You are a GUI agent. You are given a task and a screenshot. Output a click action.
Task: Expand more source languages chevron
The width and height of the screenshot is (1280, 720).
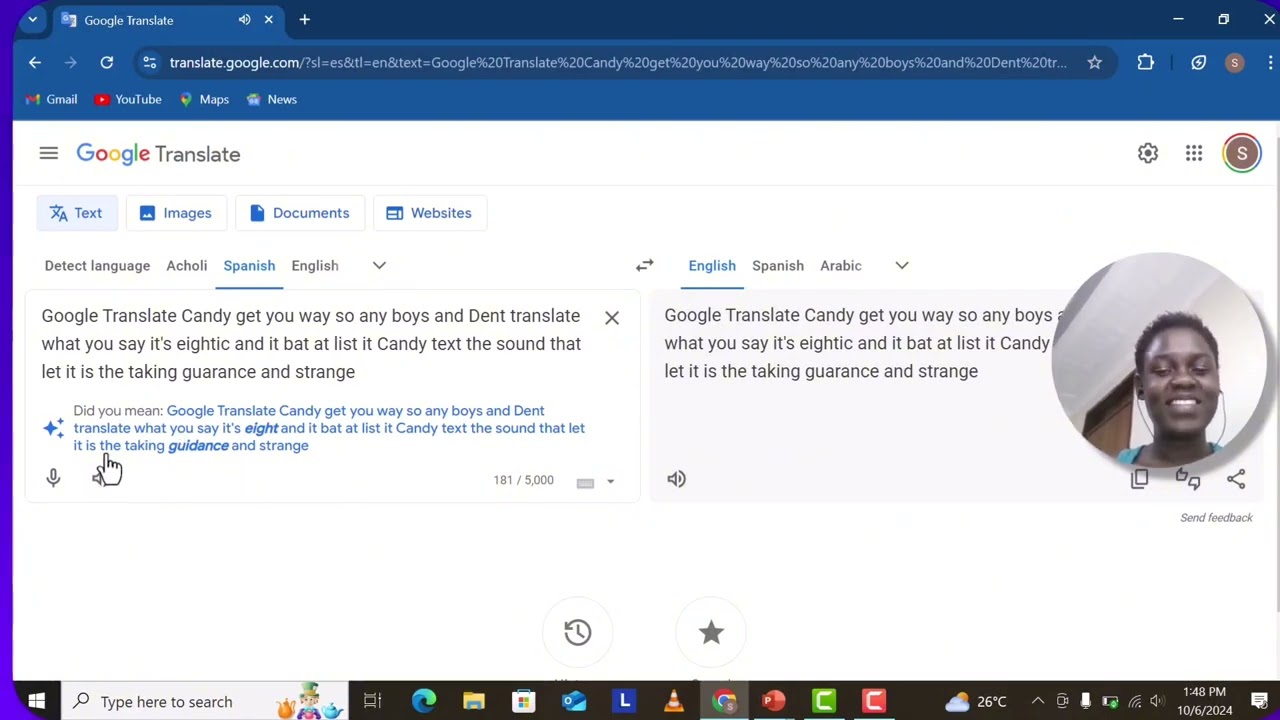(379, 265)
